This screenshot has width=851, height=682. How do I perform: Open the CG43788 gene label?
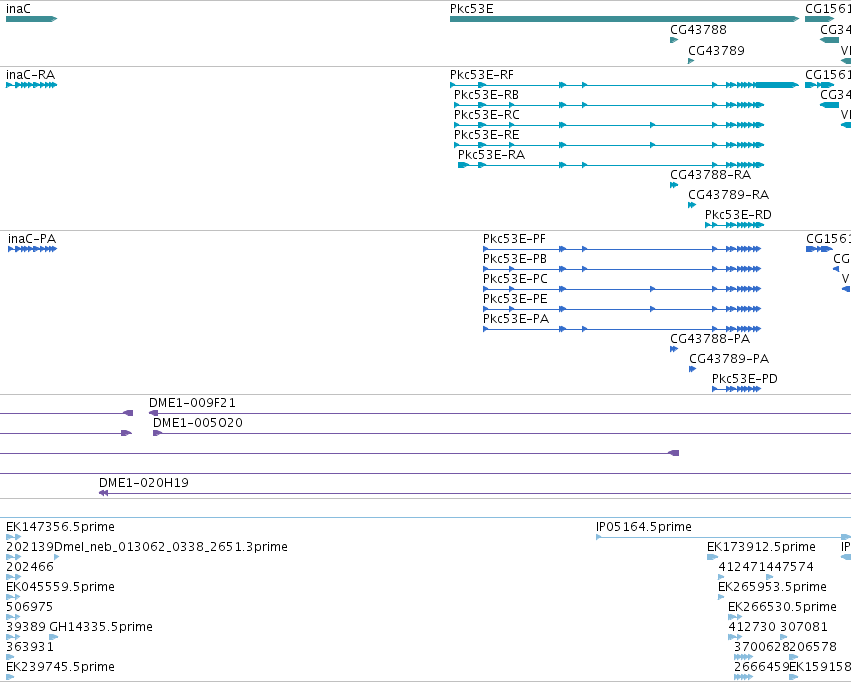(698, 29)
